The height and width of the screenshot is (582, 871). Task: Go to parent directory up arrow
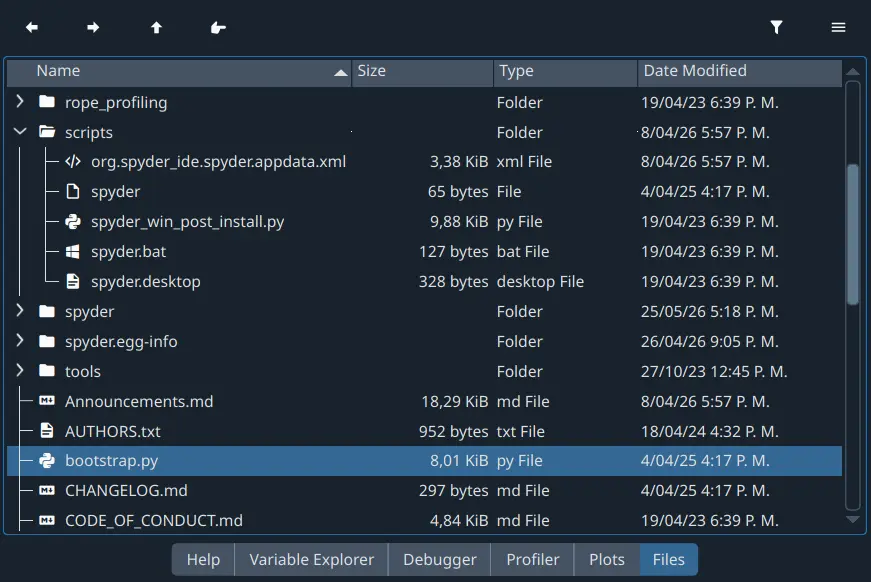coord(157,27)
